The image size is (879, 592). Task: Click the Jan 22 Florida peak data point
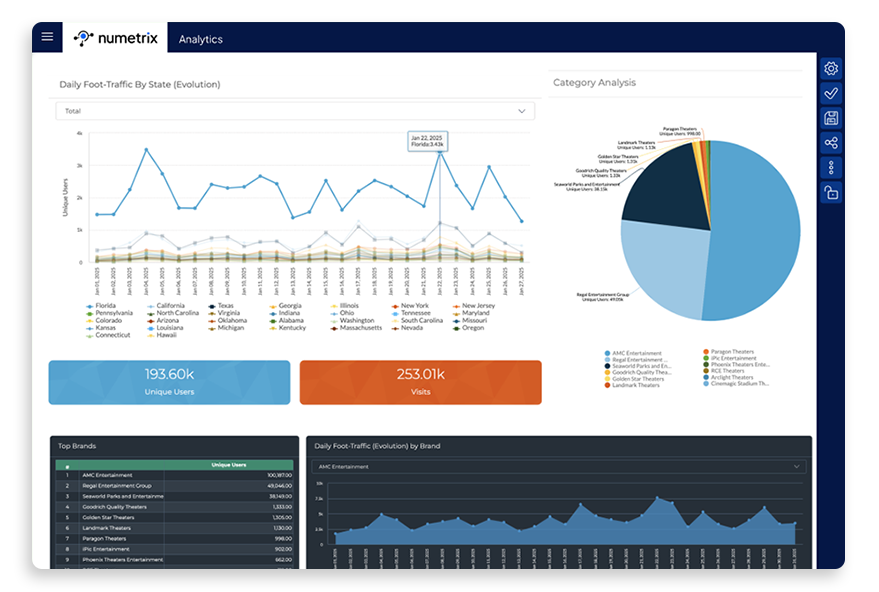pos(440,152)
